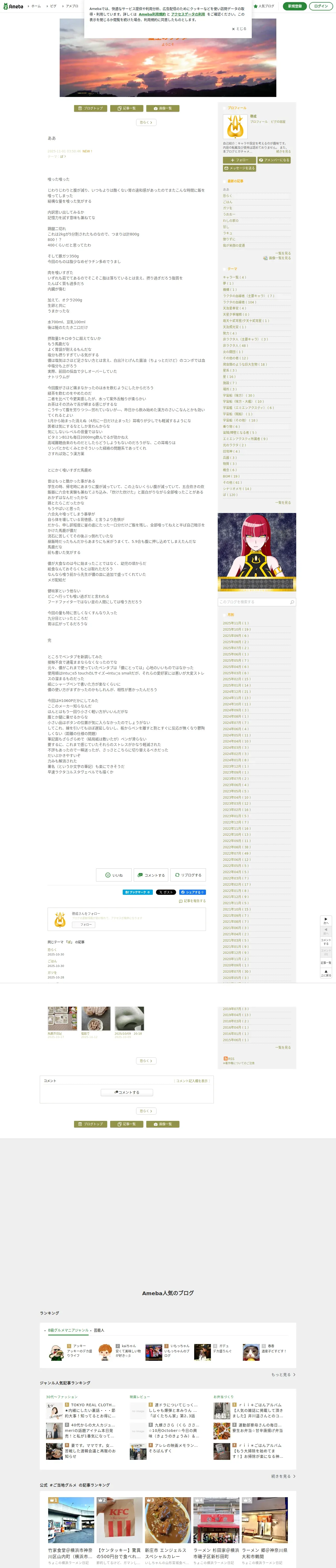The width and height of the screenshot is (336, 1568).
Task: Click the top 画像一覧 tab button
Action: click(x=163, y=108)
